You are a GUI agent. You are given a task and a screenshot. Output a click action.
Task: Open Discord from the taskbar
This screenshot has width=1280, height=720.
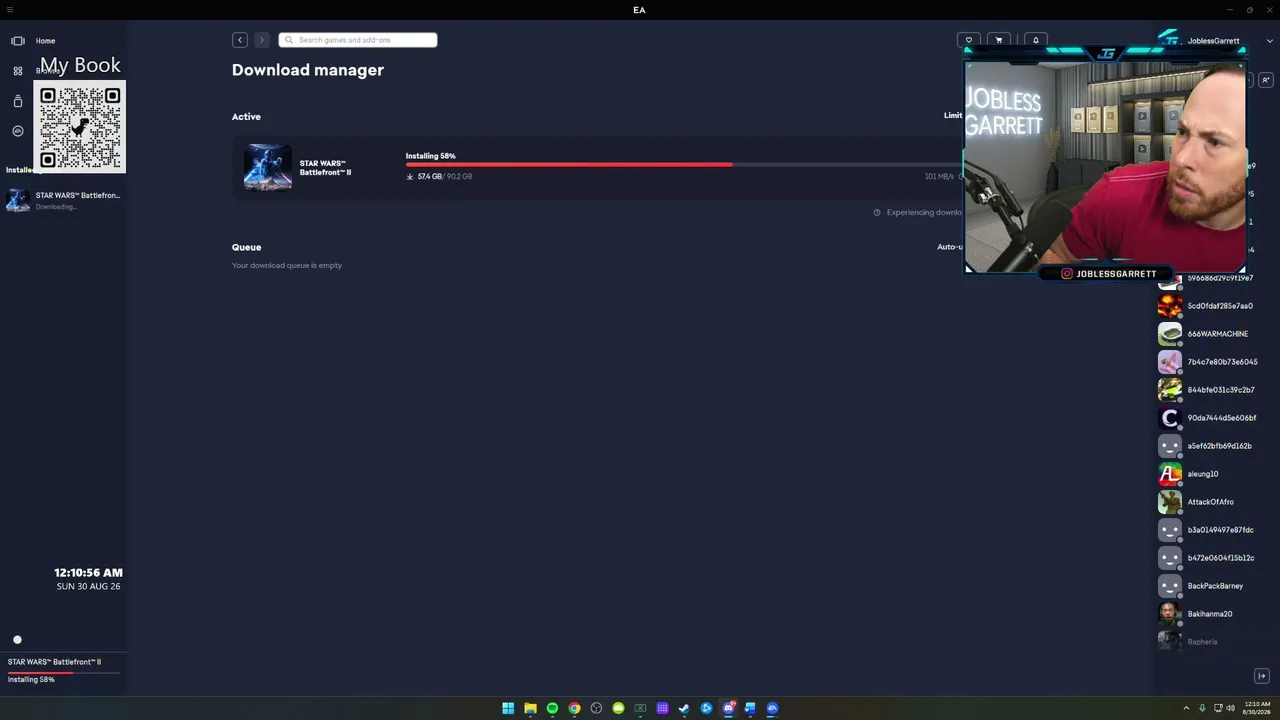728,708
